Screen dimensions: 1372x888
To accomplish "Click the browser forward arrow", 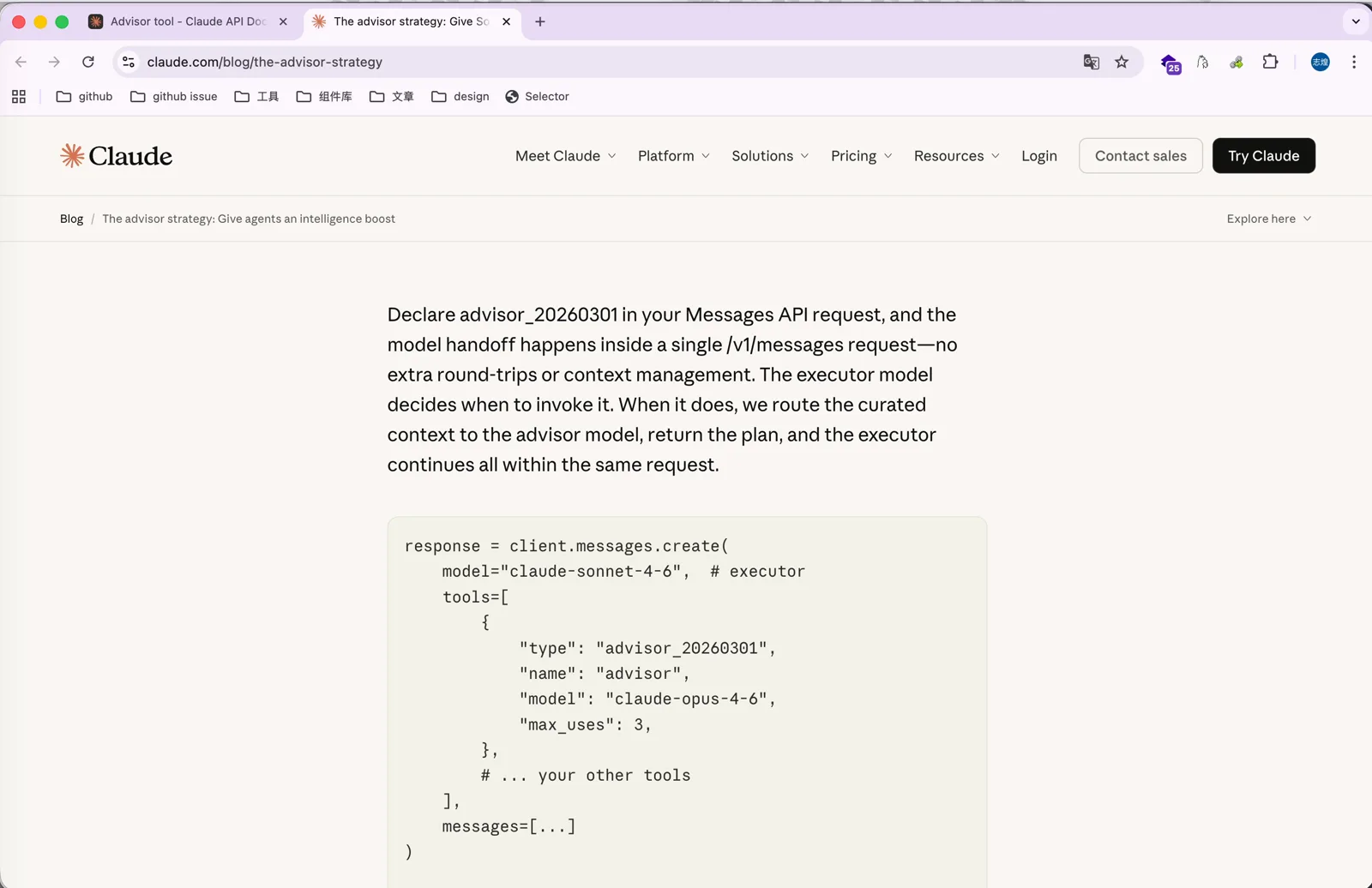I will click(x=54, y=62).
